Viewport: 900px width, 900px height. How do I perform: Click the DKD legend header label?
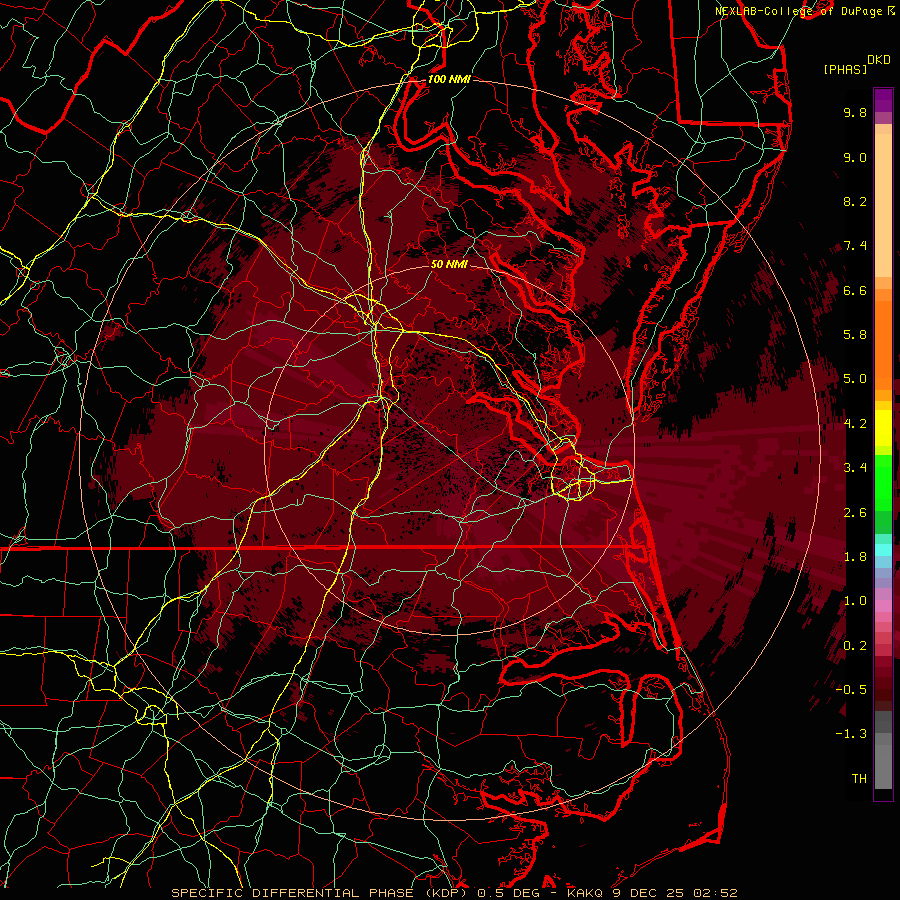pos(878,60)
